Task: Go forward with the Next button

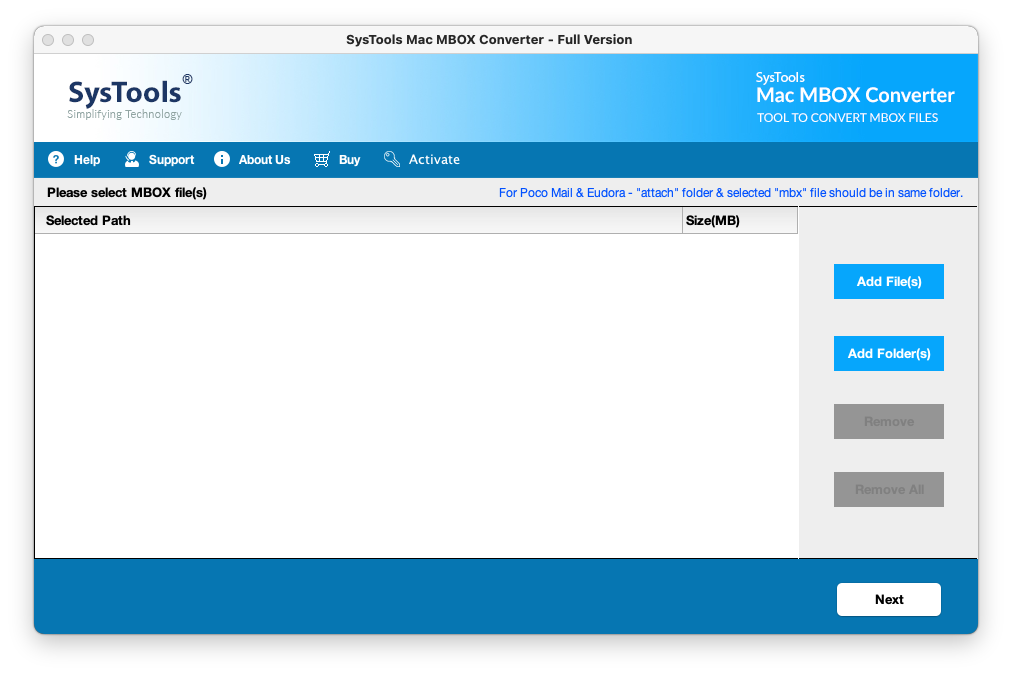Action: point(889,599)
